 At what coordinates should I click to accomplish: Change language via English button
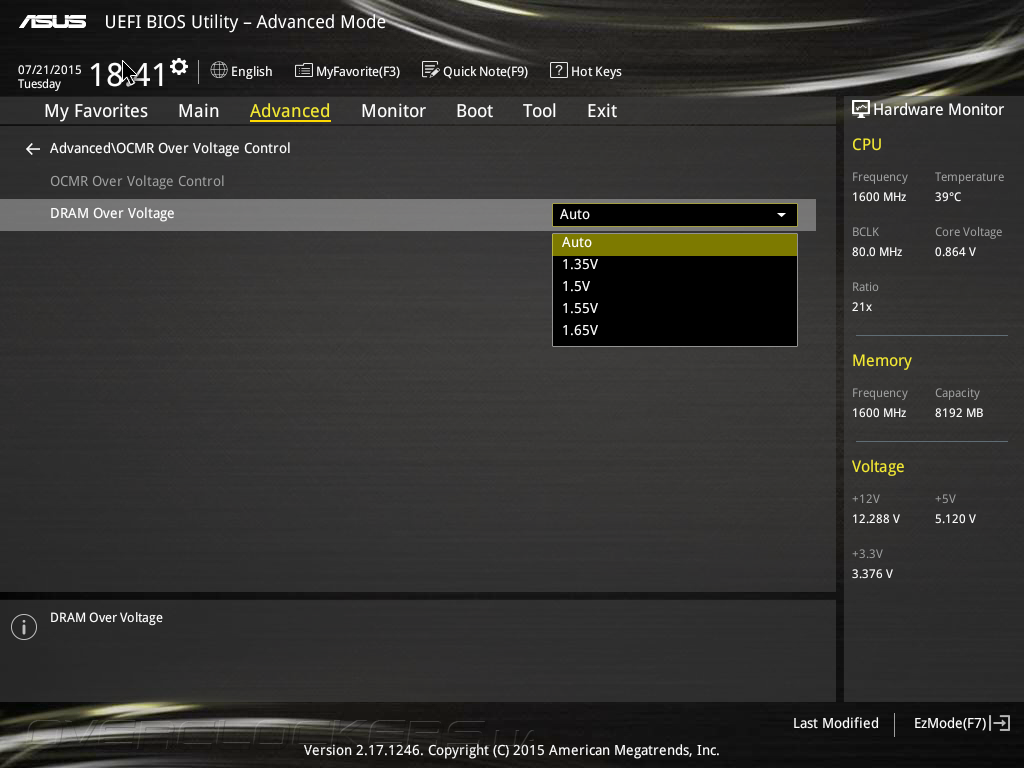point(242,71)
